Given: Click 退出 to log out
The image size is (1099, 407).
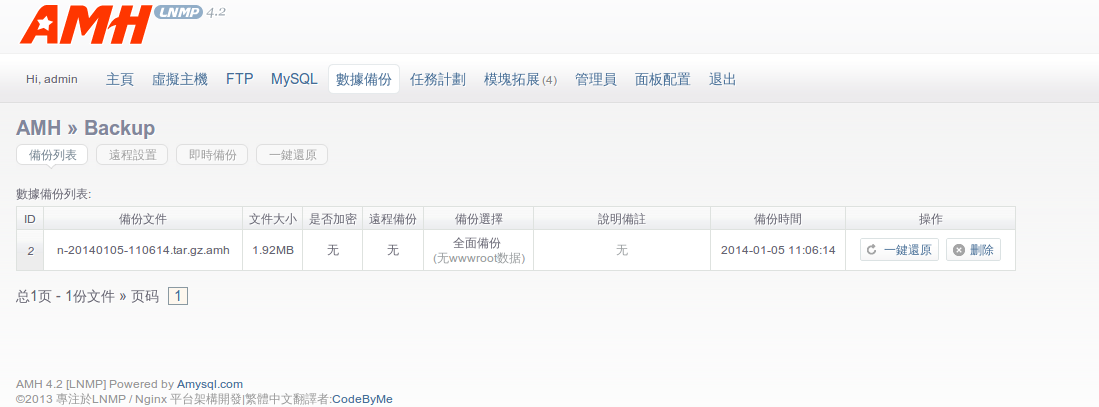Looking at the screenshot, I should (723, 79).
